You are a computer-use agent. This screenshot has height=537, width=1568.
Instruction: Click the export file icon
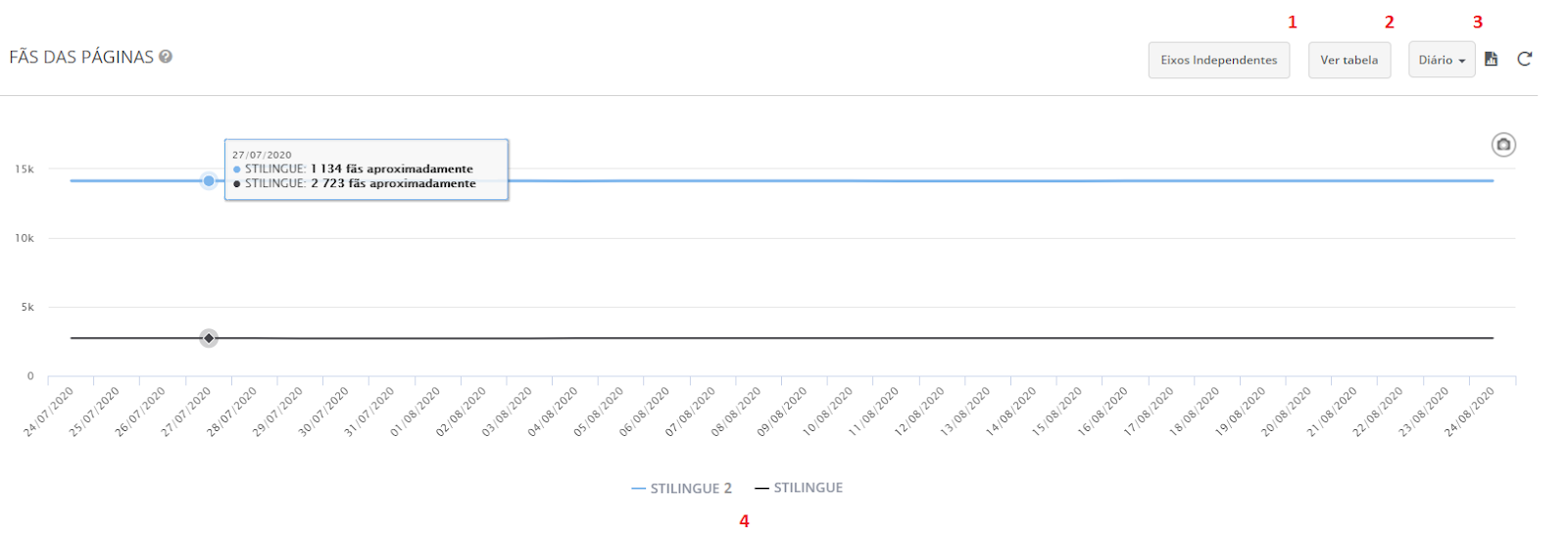tap(1491, 59)
